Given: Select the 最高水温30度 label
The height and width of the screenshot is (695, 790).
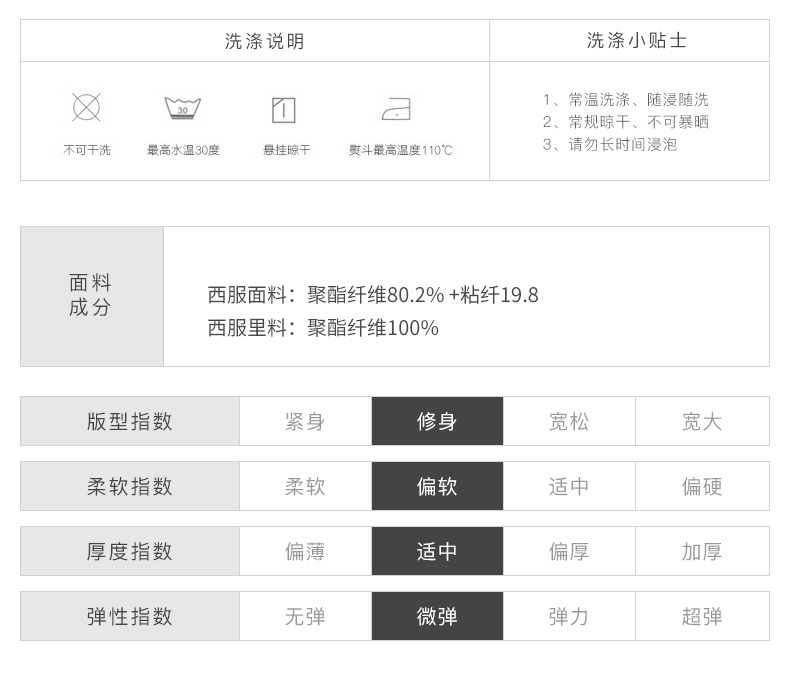Looking at the screenshot, I should (183, 150).
